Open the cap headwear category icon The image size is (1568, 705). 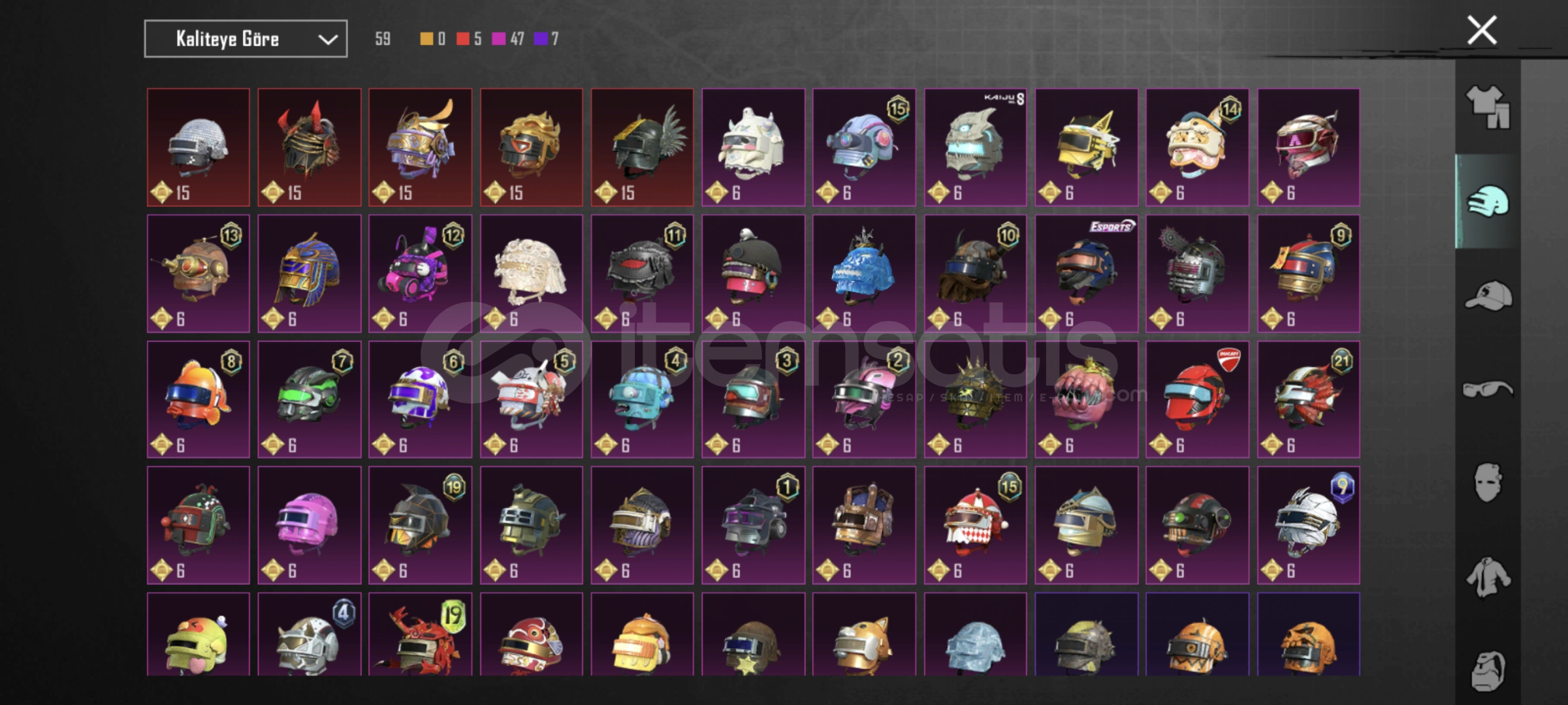1488,296
